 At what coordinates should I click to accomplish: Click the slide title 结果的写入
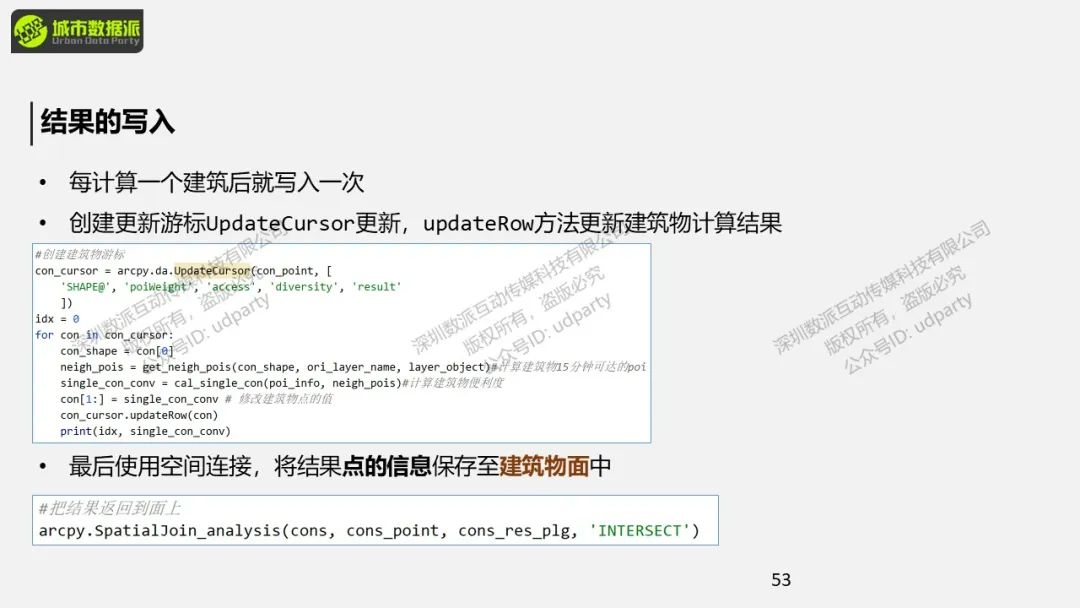point(107,122)
